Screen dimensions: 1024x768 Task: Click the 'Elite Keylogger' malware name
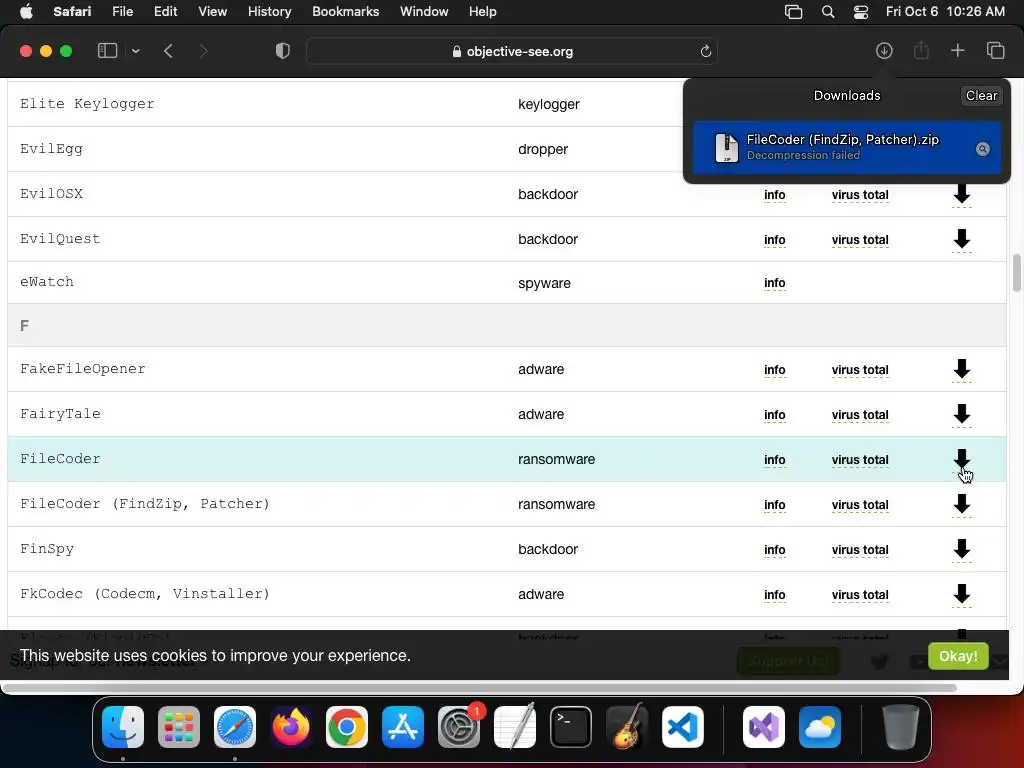click(x=87, y=104)
